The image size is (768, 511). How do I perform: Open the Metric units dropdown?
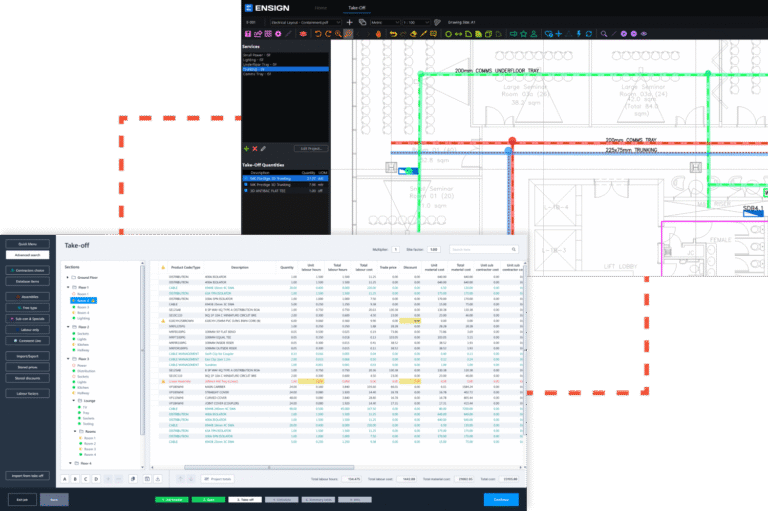385,22
